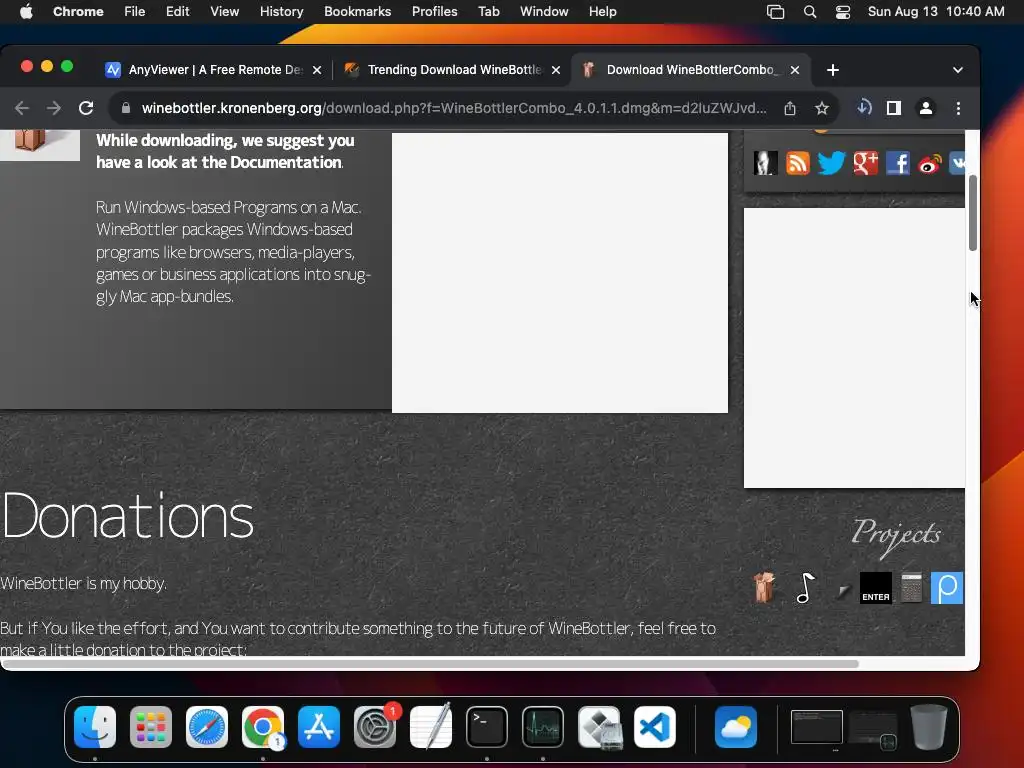1024x768 pixels.
Task: Open the author portrait icon
Action: 765,163
